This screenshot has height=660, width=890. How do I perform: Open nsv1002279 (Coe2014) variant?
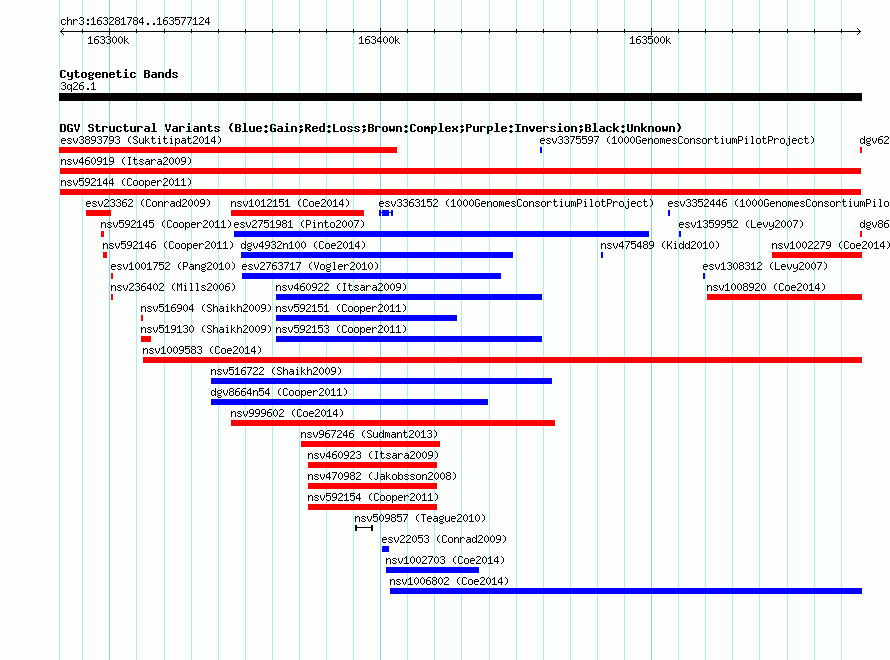click(830, 245)
